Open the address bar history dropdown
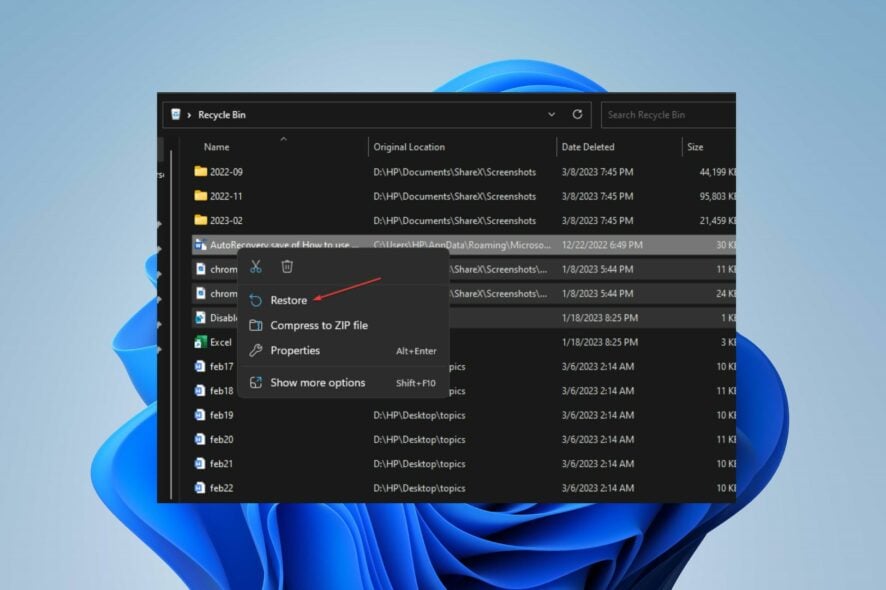Viewport: 886px width, 590px height. [551, 115]
